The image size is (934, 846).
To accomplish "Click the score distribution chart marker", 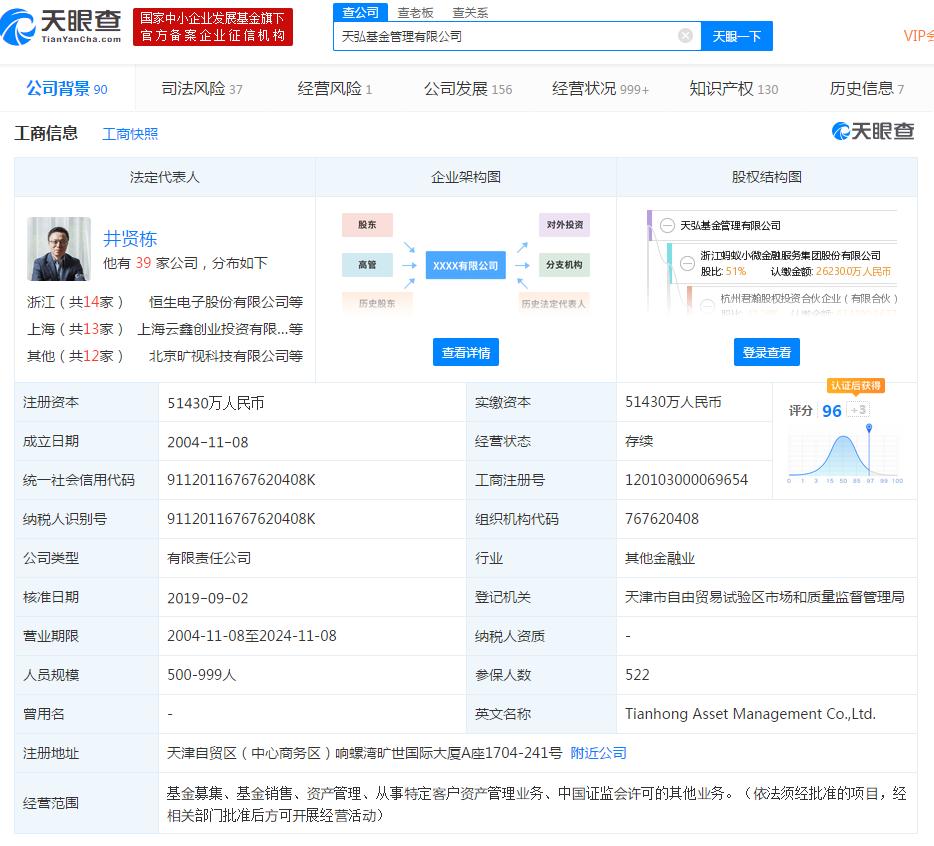I will [869, 429].
